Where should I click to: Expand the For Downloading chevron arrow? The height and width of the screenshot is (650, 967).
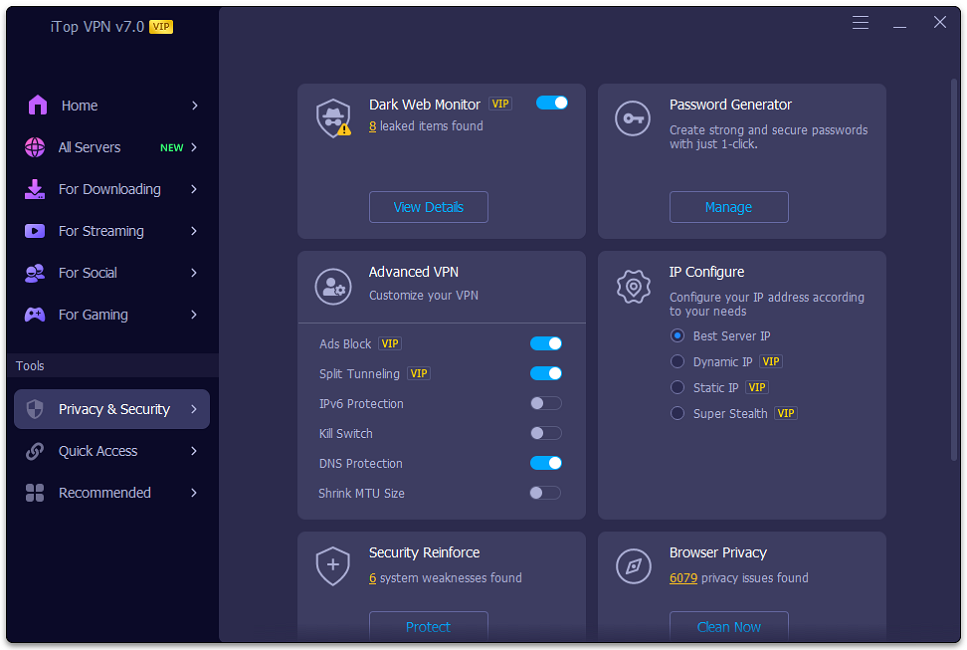coord(194,189)
